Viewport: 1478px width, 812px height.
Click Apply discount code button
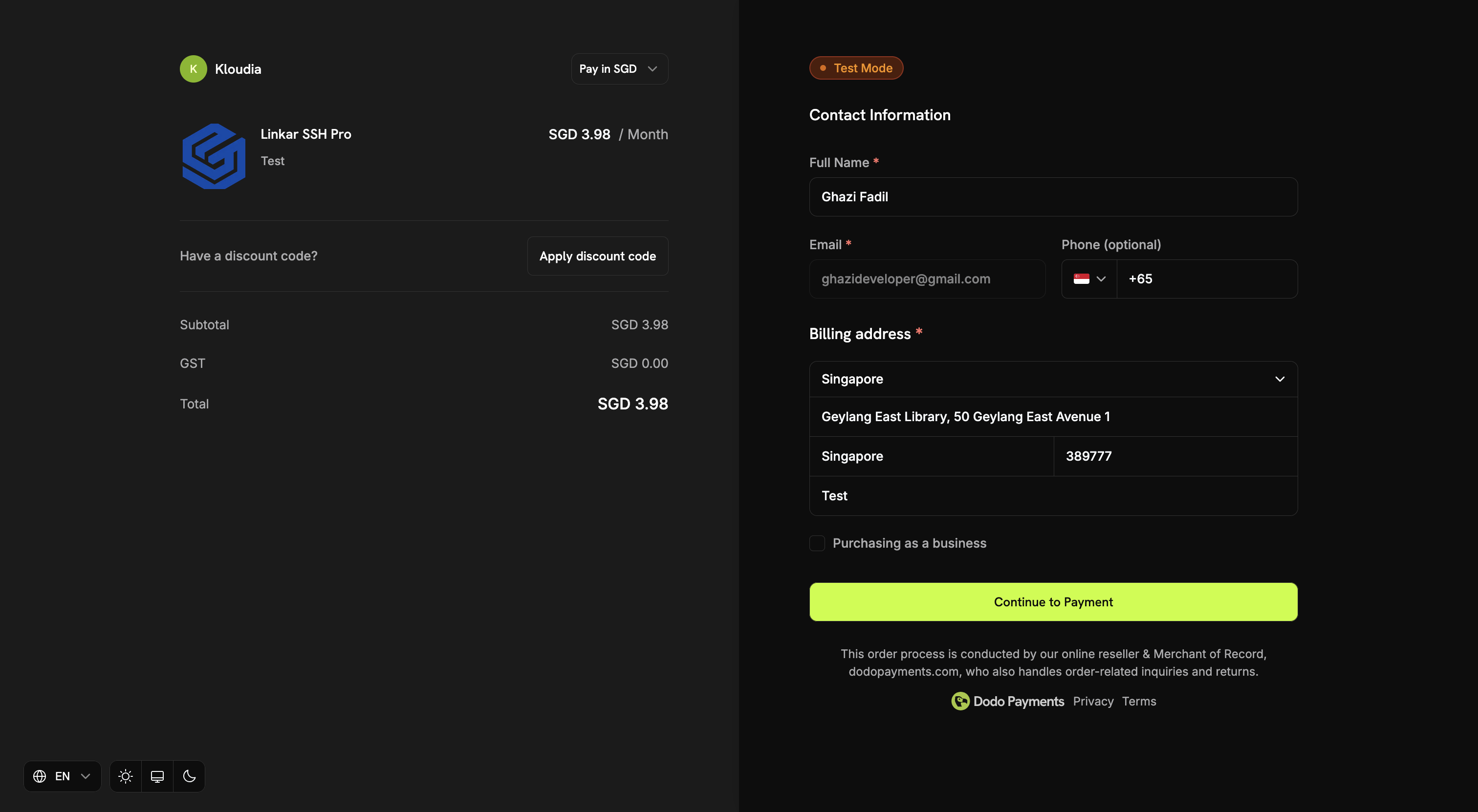597,256
